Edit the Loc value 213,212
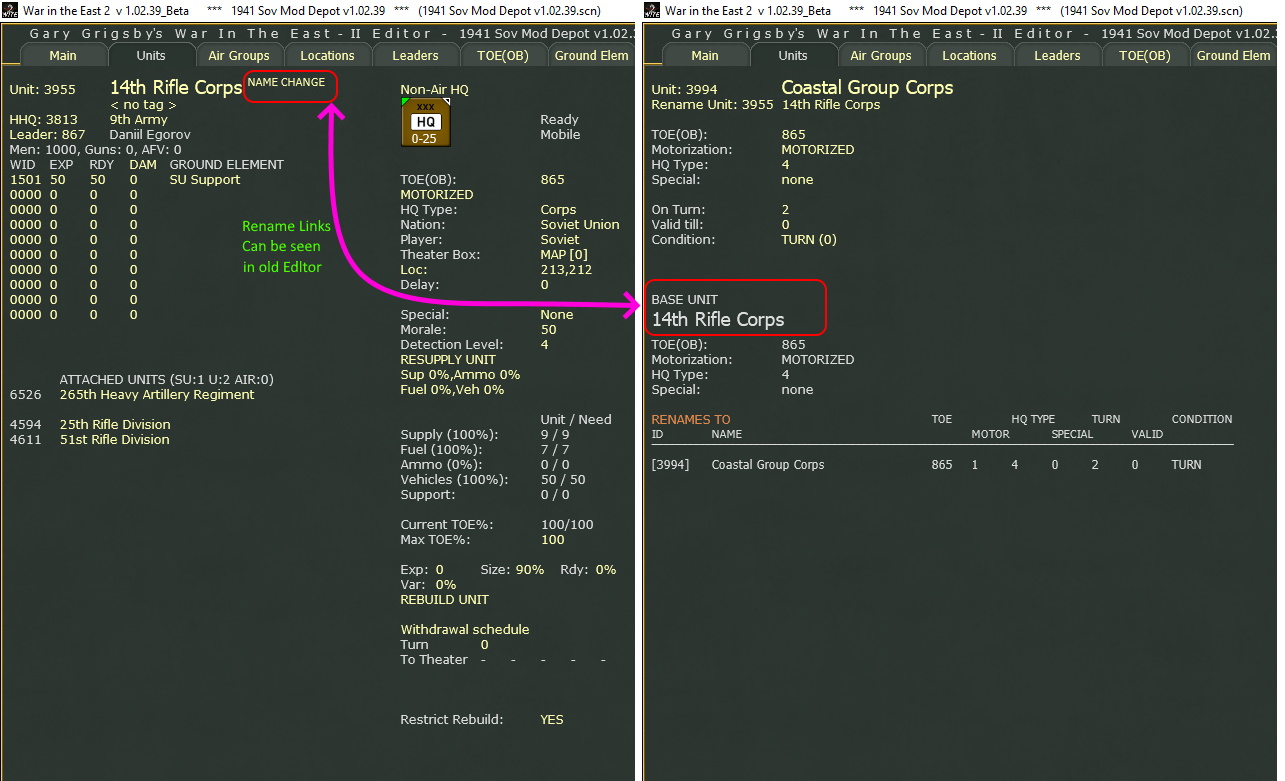1285x781 pixels. (x=566, y=270)
